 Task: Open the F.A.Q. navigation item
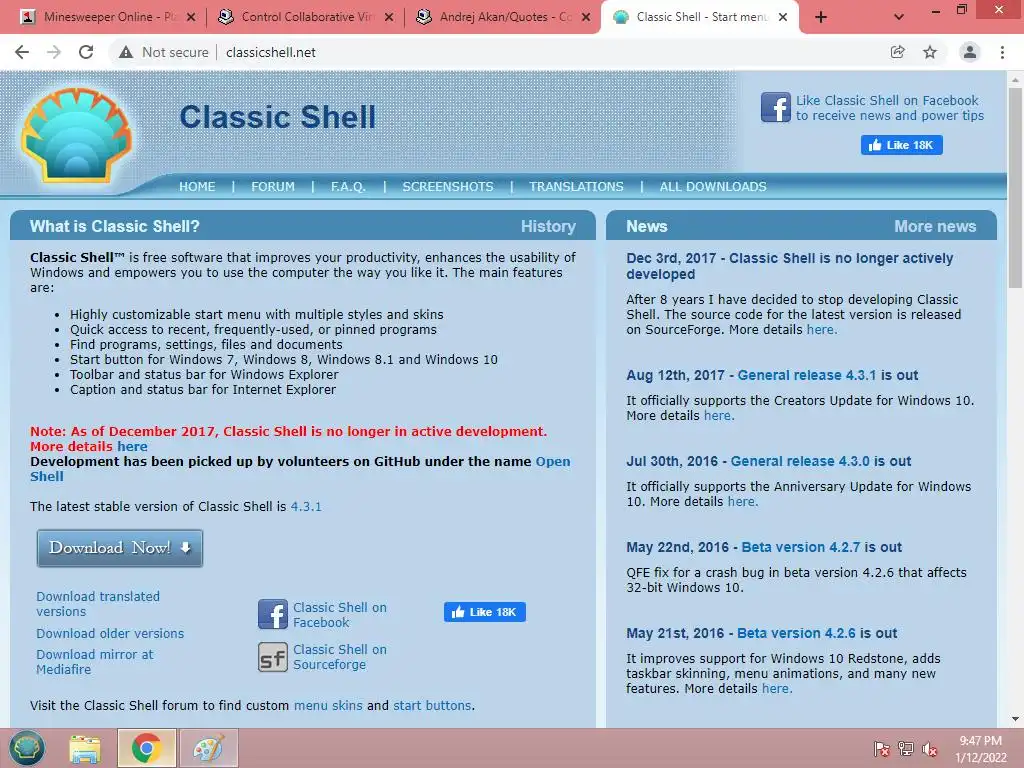[x=348, y=187]
